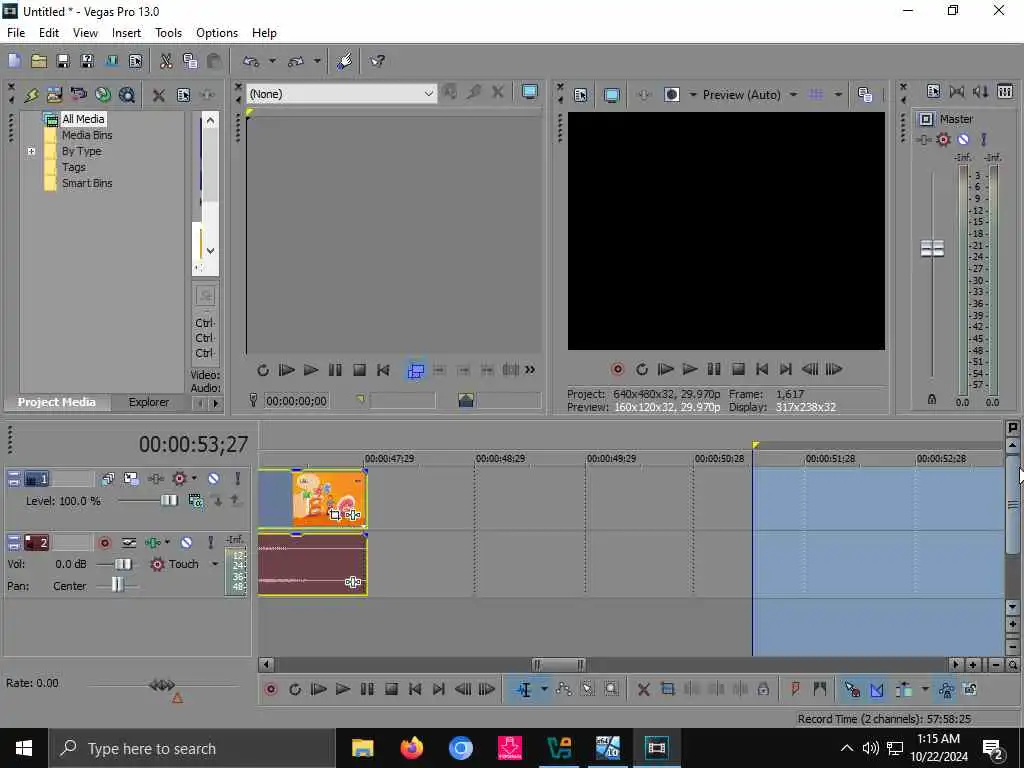1024x768 pixels.
Task: Click the Copy icon in main toolbar
Action: coord(190,61)
